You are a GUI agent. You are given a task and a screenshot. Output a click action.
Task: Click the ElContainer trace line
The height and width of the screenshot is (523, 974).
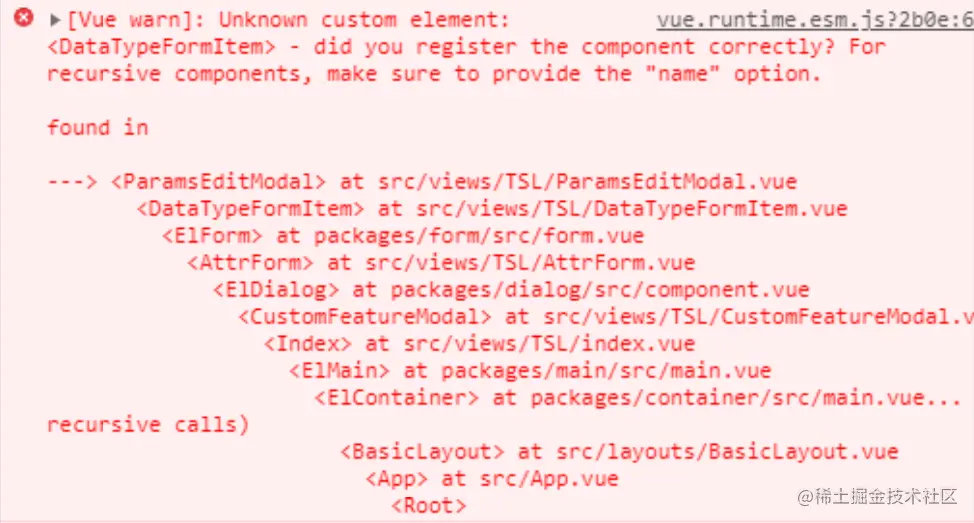tap(638, 398)
